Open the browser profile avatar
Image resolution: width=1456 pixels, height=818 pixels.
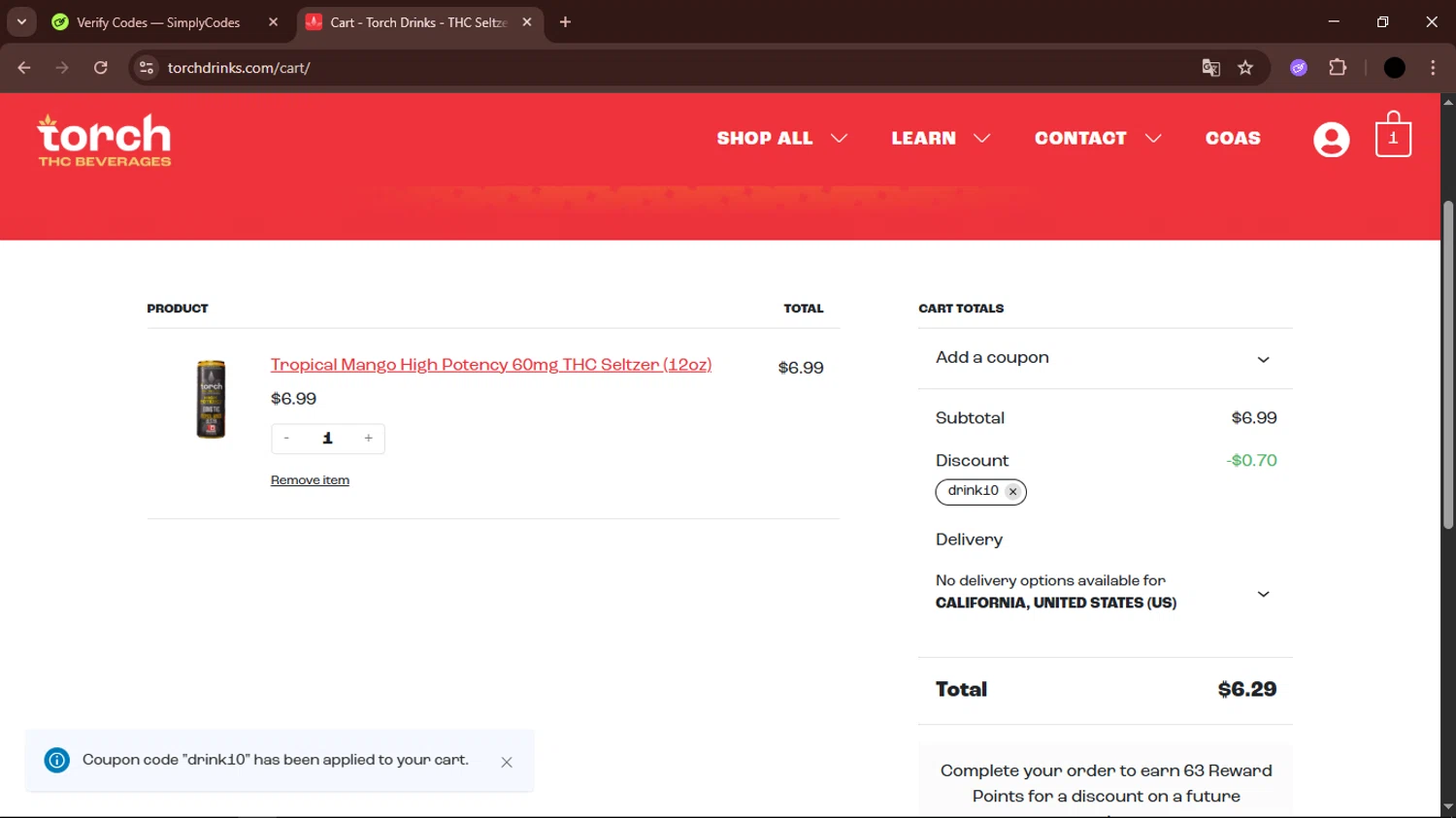(x=1394, y=68)
